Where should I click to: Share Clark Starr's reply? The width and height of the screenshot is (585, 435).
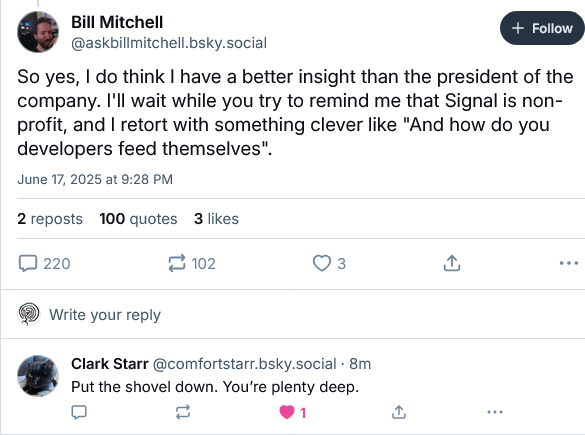[x=399, y=412]
